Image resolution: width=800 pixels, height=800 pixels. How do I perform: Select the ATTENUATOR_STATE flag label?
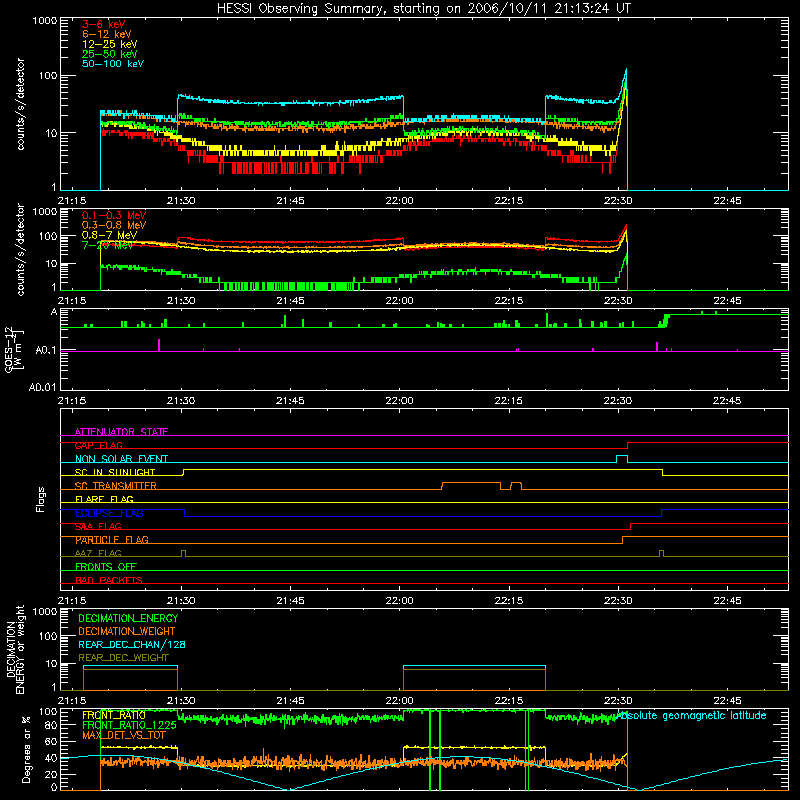point(121,432)
